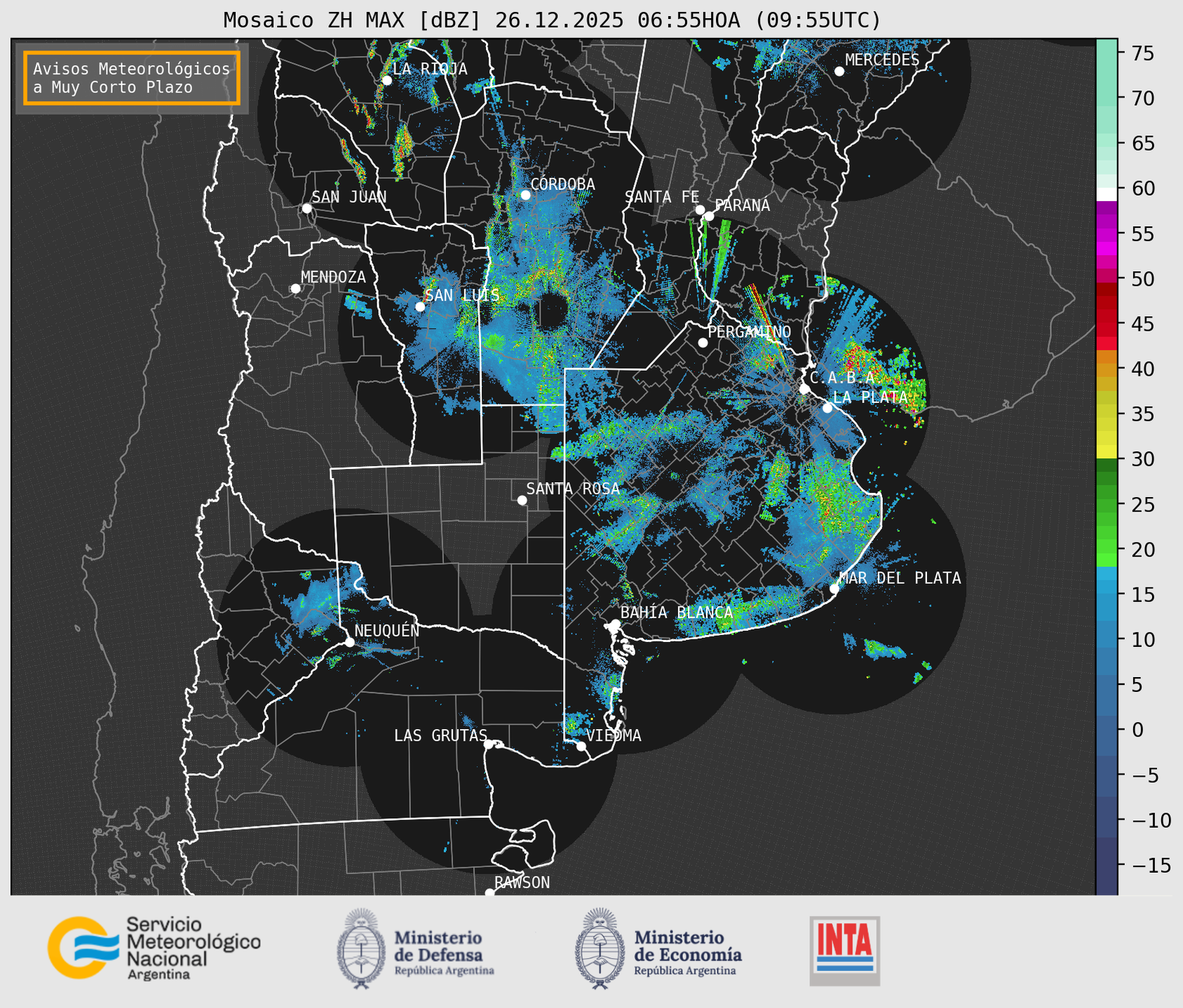Click the 60 dBZ white color swatch
This screenshot has height=1008, width=1183.
click(x=1107, y=194)
